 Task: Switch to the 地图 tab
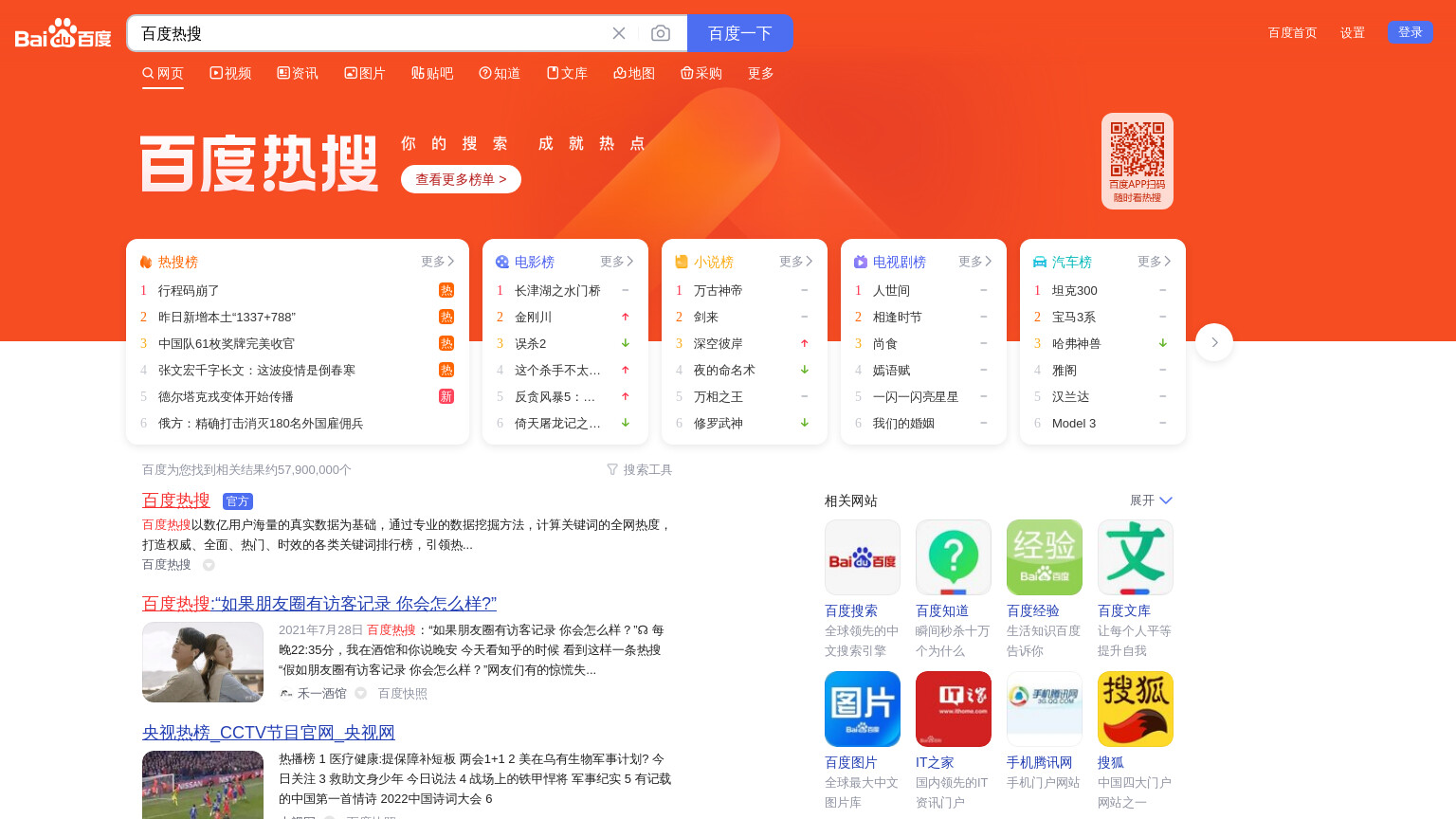point(634,73)
